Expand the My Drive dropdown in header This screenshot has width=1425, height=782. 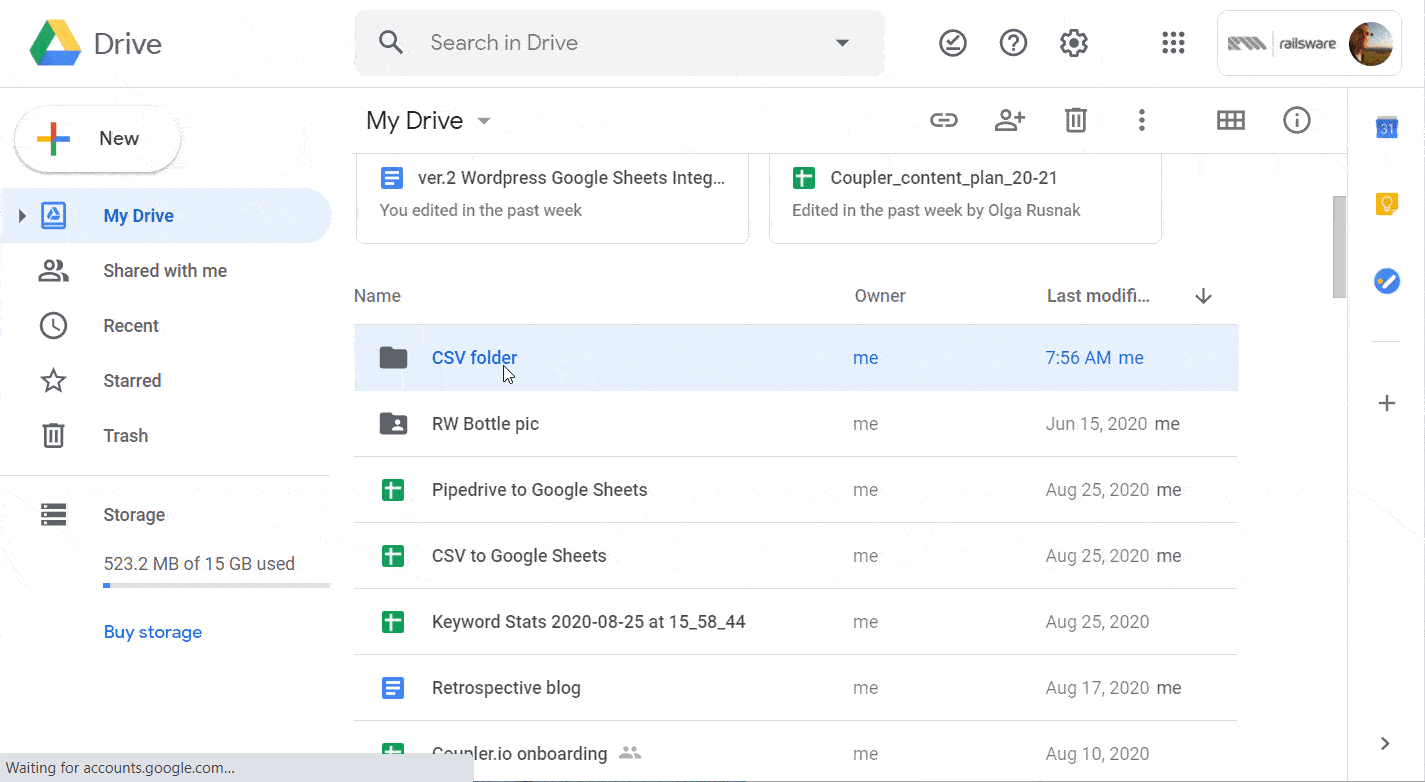pyautogui.click(x=484, y=121)
